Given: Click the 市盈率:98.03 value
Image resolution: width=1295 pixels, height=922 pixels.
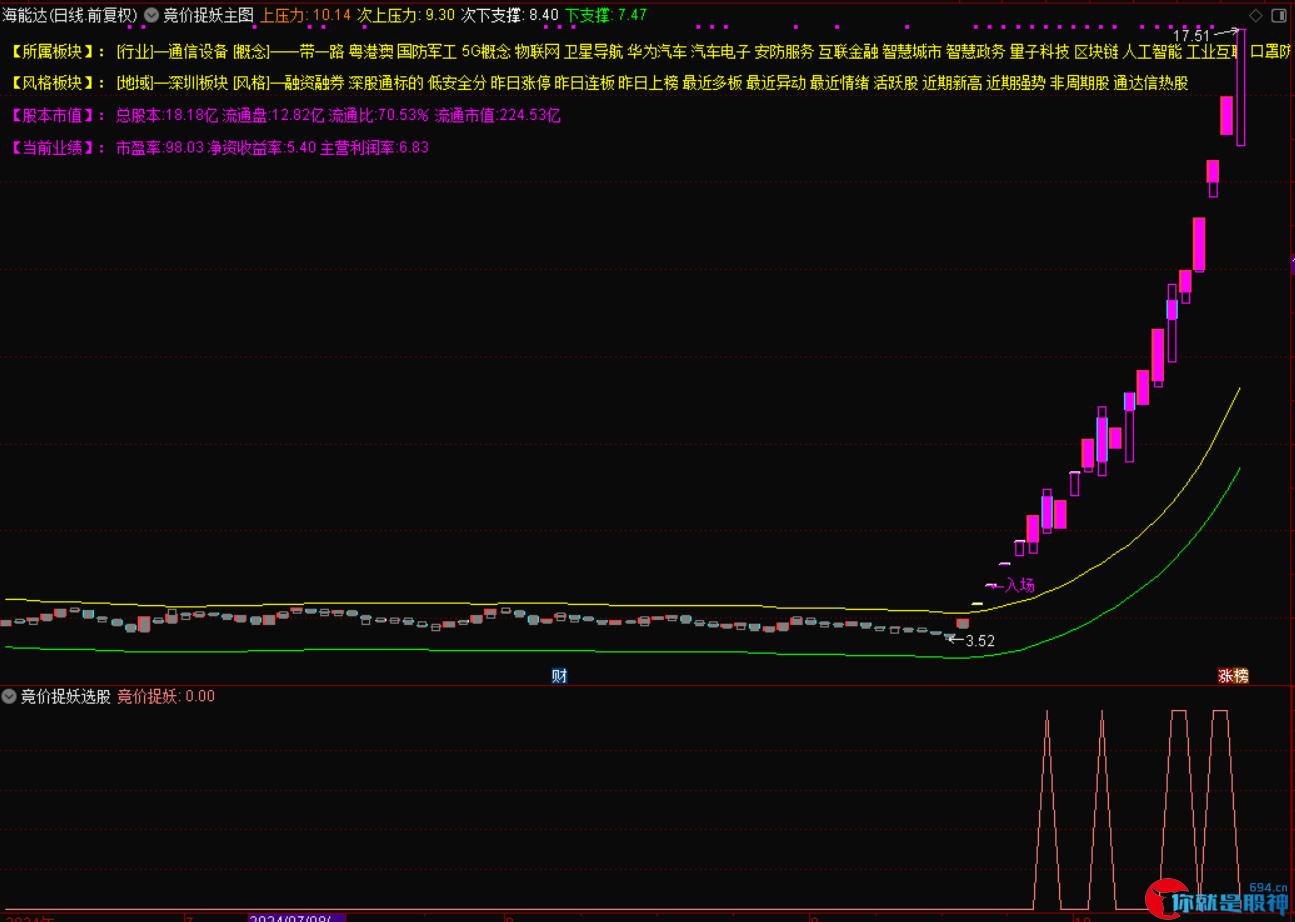Looking at the screenshot, I should point(160,147).
